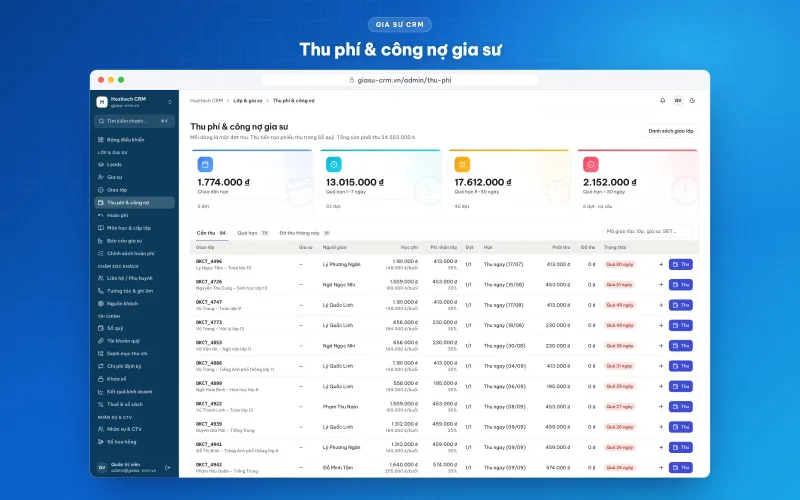Click the Nhân sự & CTV icon
The height and width of the screenshot is (500, 800).
[x=101, y=429]
